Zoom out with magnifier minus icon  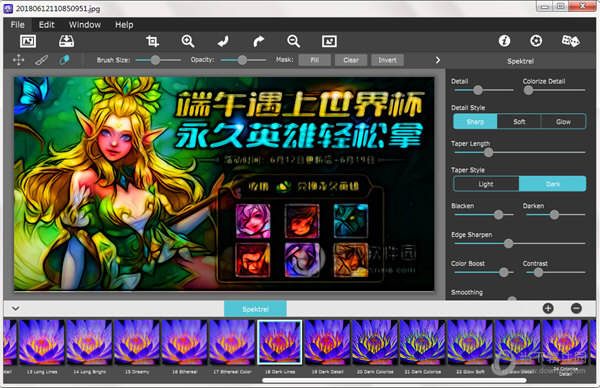pos(293,41)
